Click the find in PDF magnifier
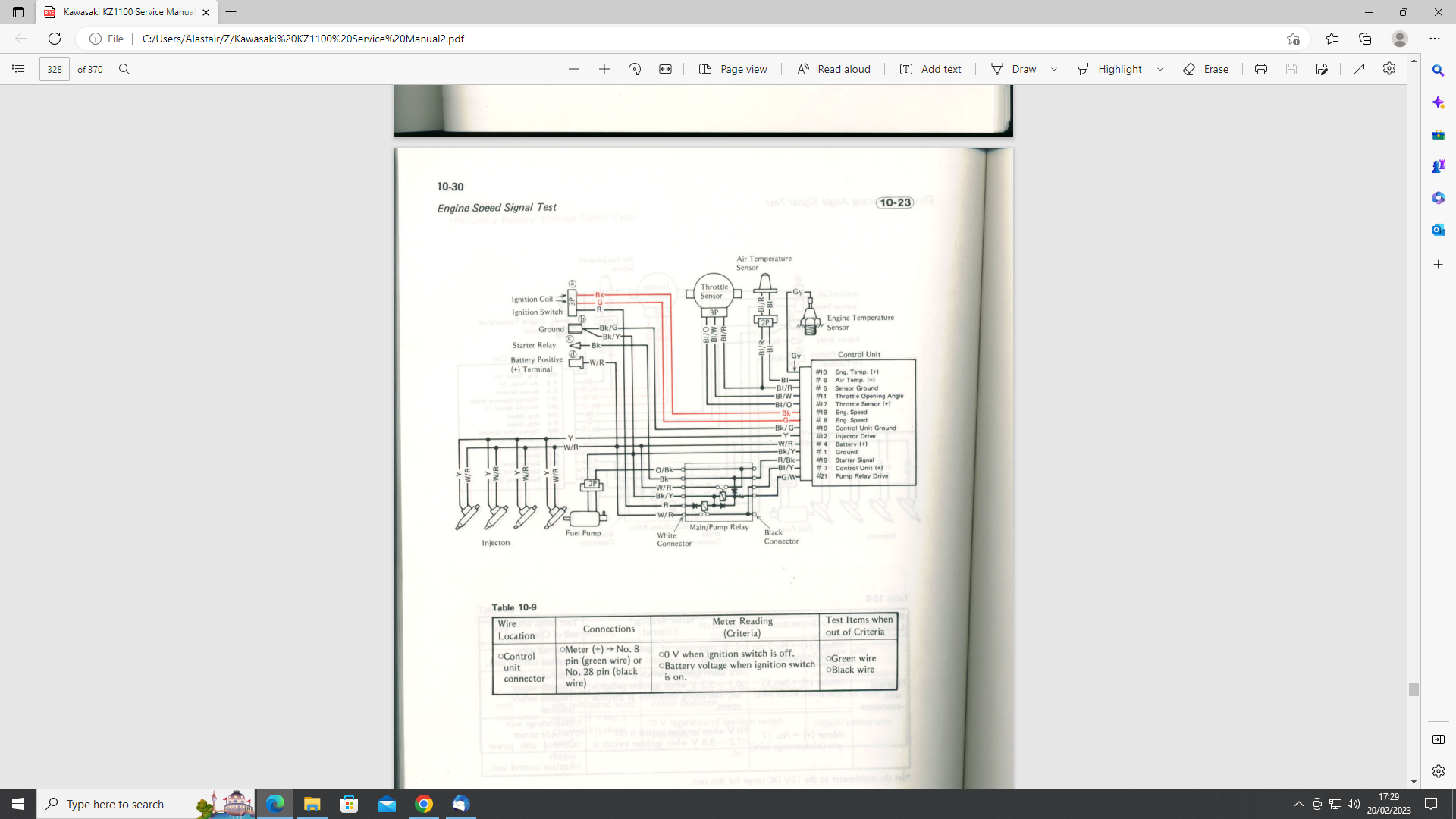The width and height of the screenshot is (1456, 819). click(124, 69)
